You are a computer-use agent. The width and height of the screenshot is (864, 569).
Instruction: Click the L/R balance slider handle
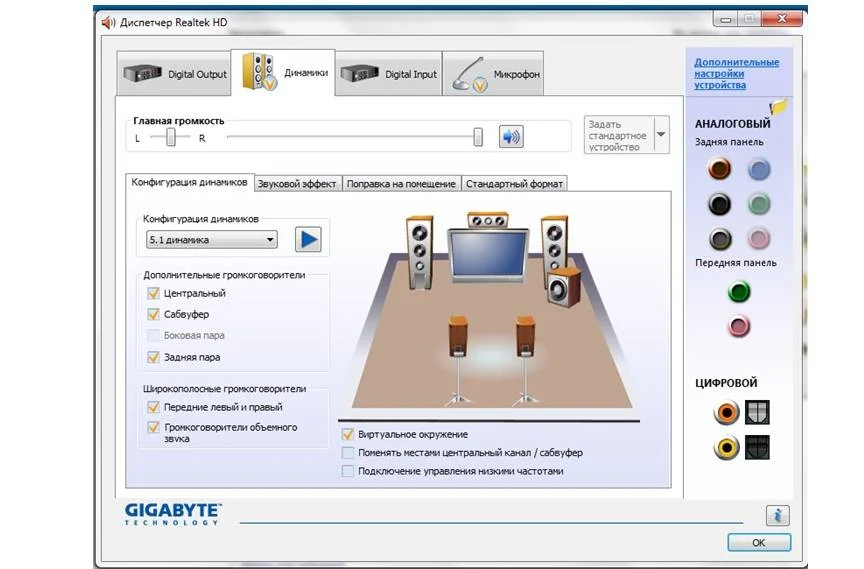171,137
